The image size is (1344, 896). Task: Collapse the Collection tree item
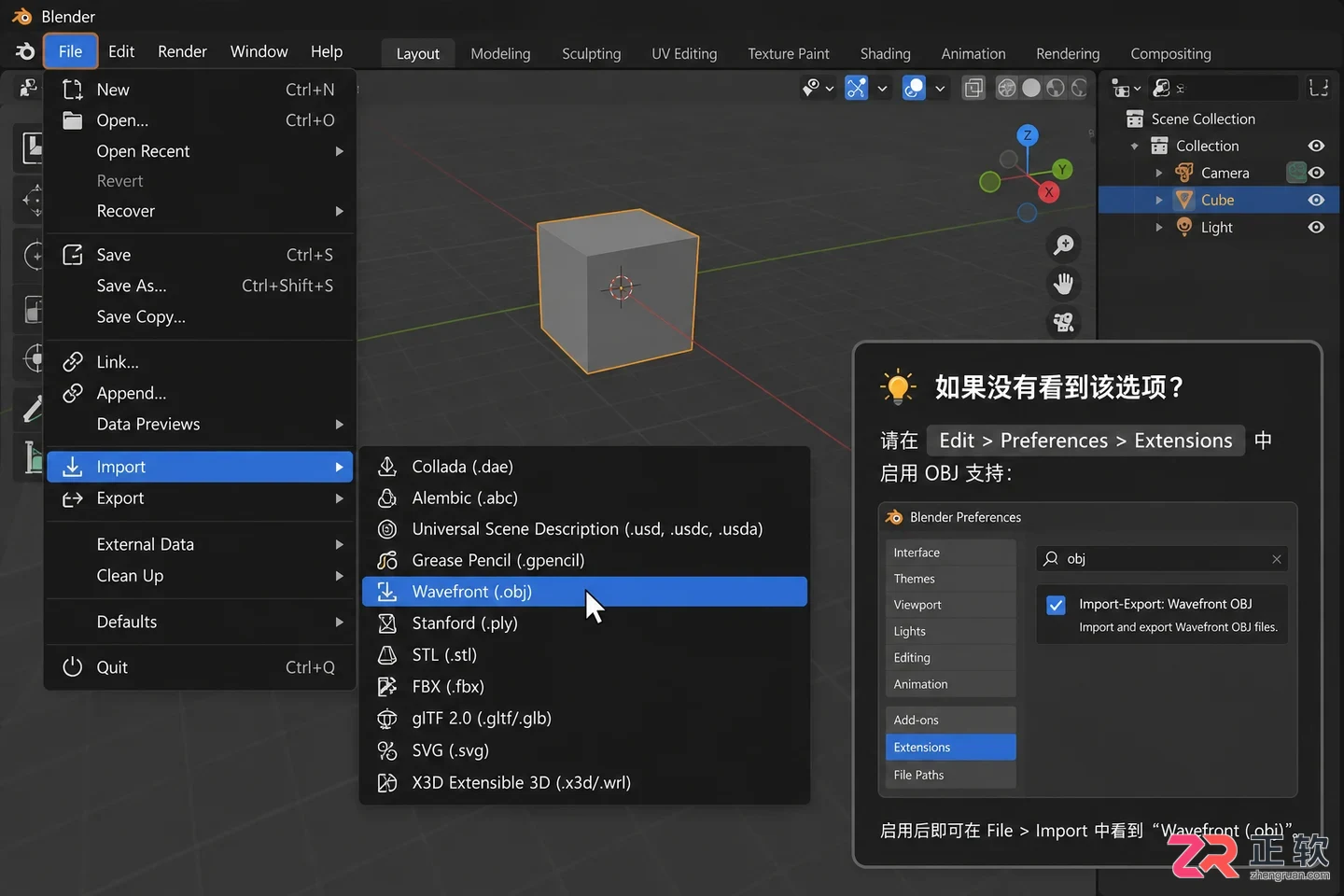(x=1134, y=146)
